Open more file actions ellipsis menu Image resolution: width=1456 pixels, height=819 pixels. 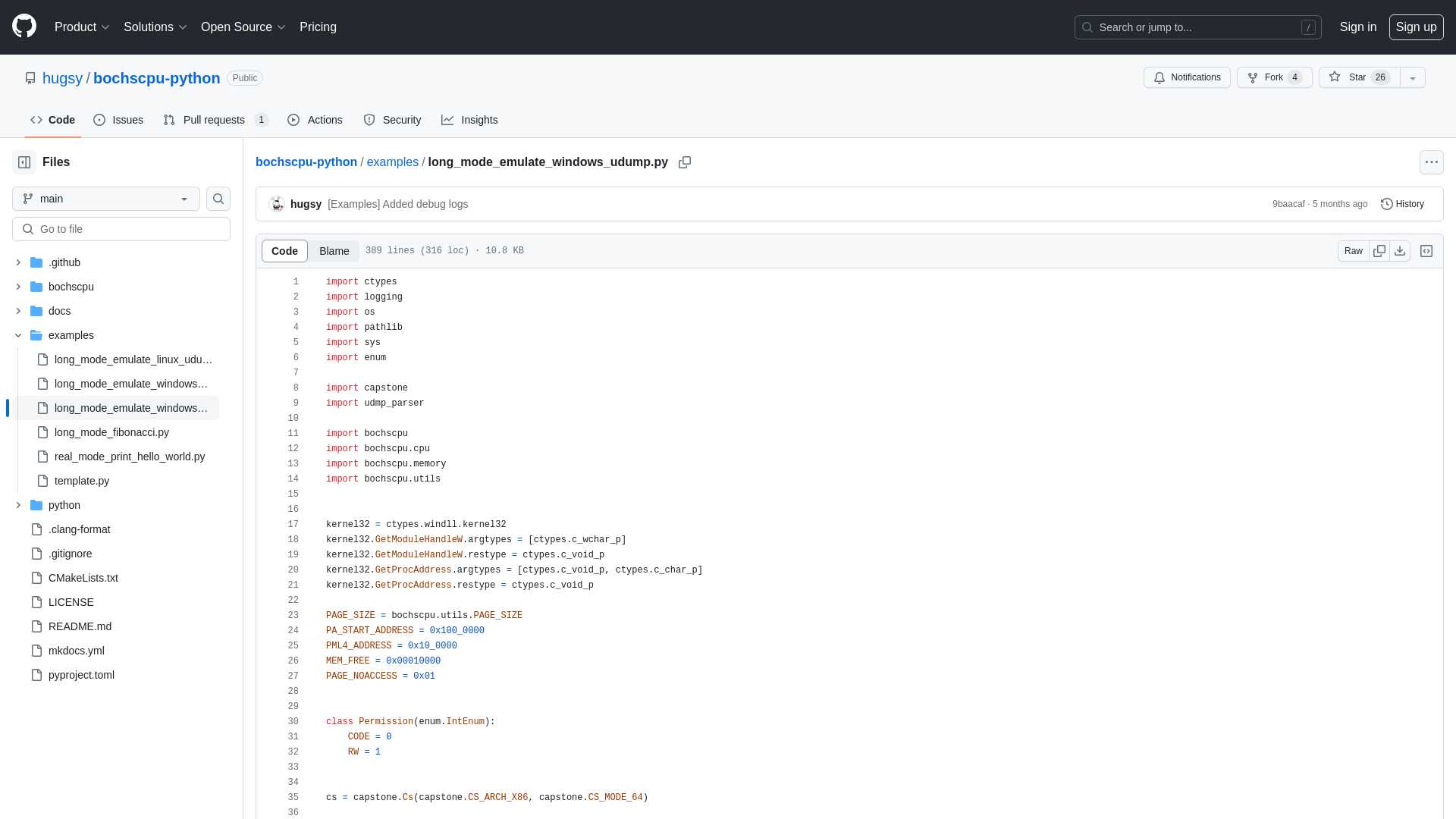pyautogui.click(x=1432, y=162)
